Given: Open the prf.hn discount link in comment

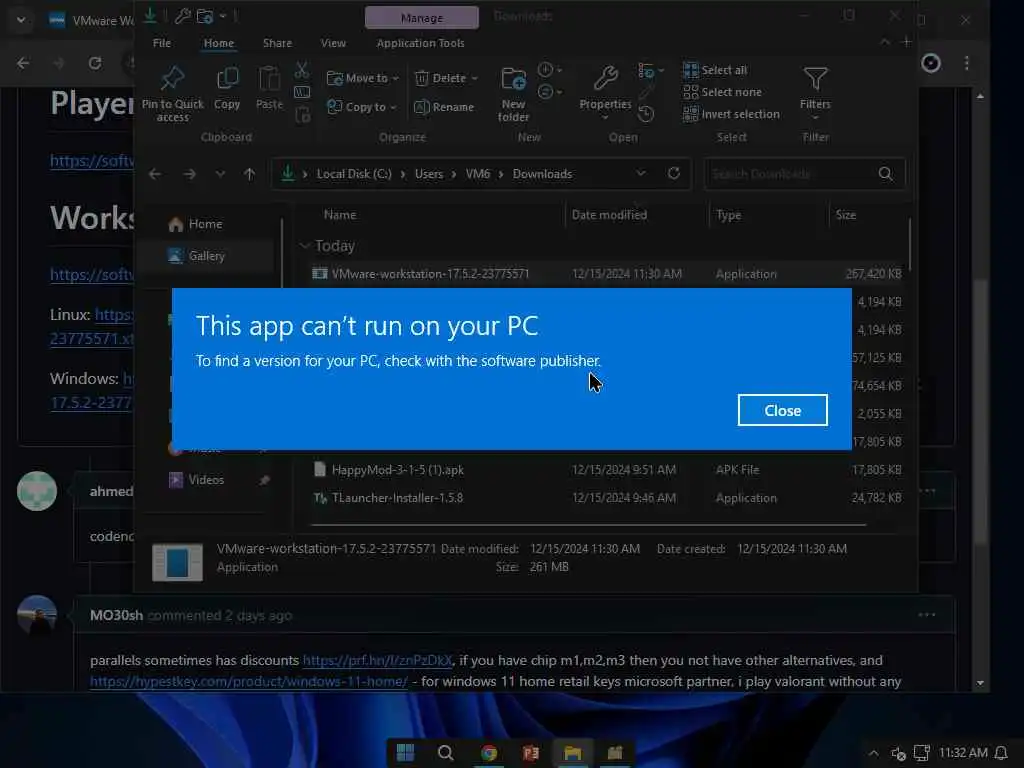Looking at the screenshot, I should click(x=377, y=660).
